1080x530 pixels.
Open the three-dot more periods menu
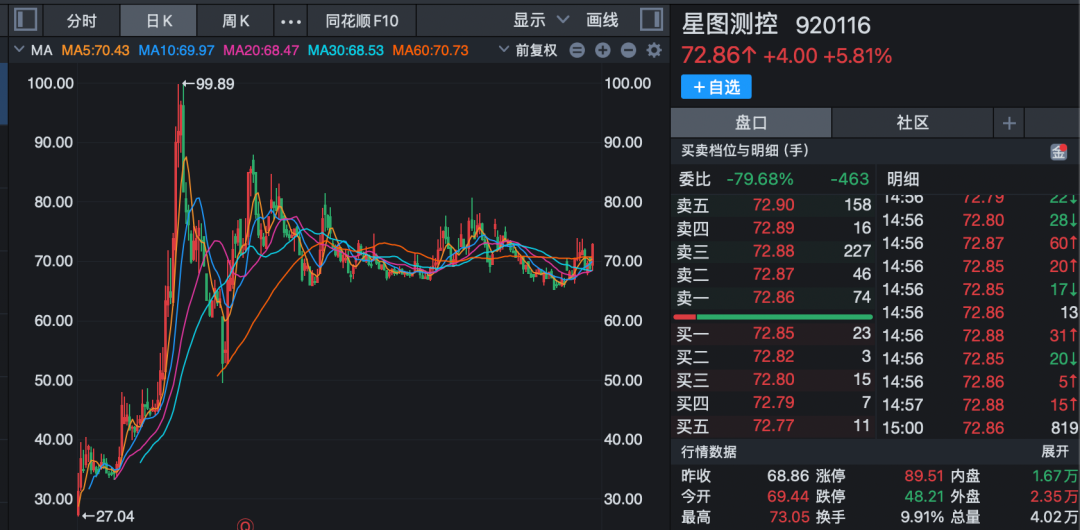pyautogui.click(x=291, y=20)
